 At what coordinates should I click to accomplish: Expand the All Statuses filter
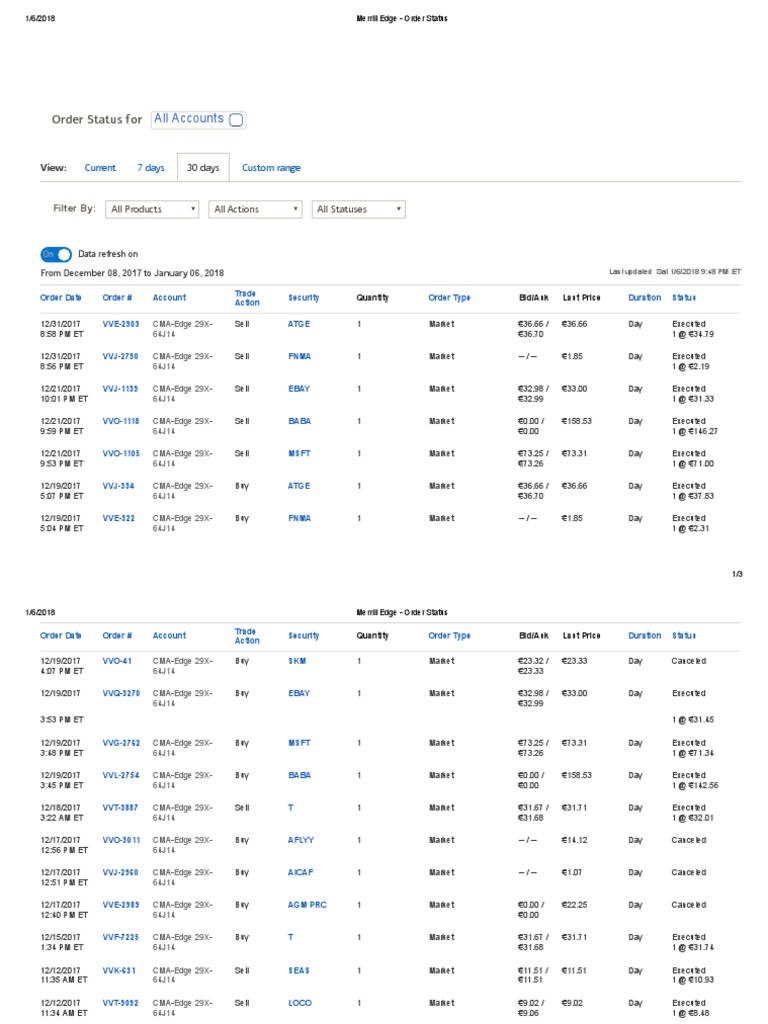point(359,209)
